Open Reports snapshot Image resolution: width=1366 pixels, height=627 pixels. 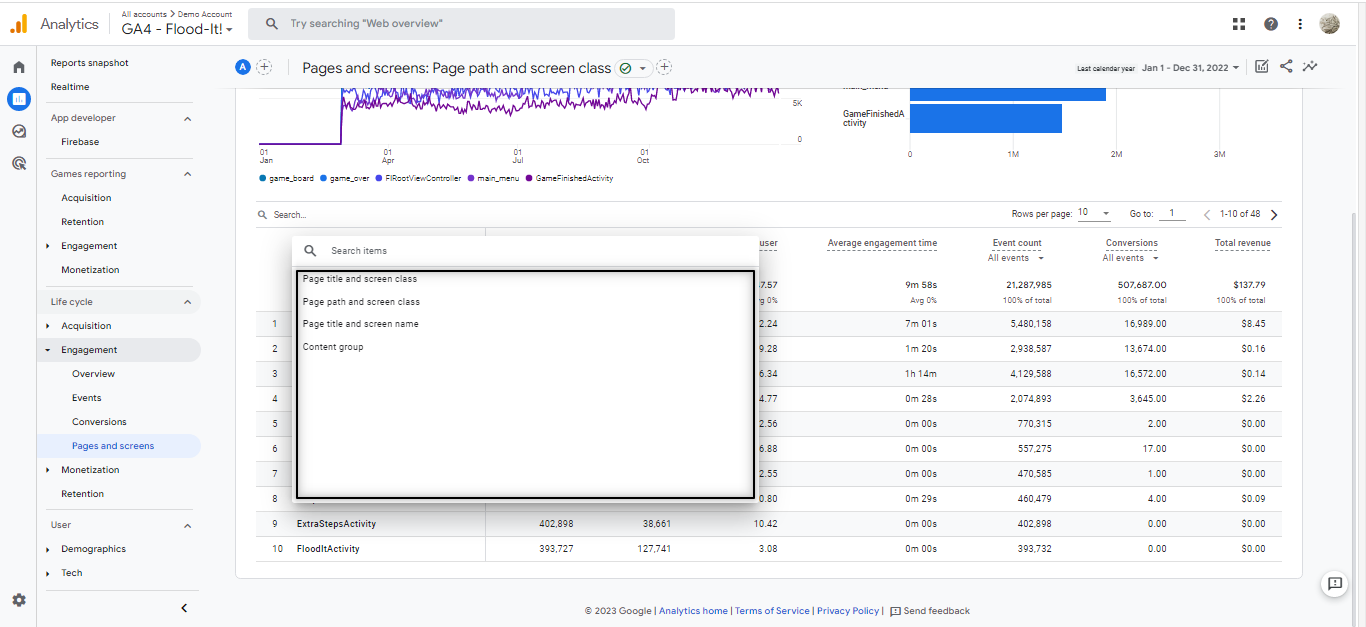(90, 63)
